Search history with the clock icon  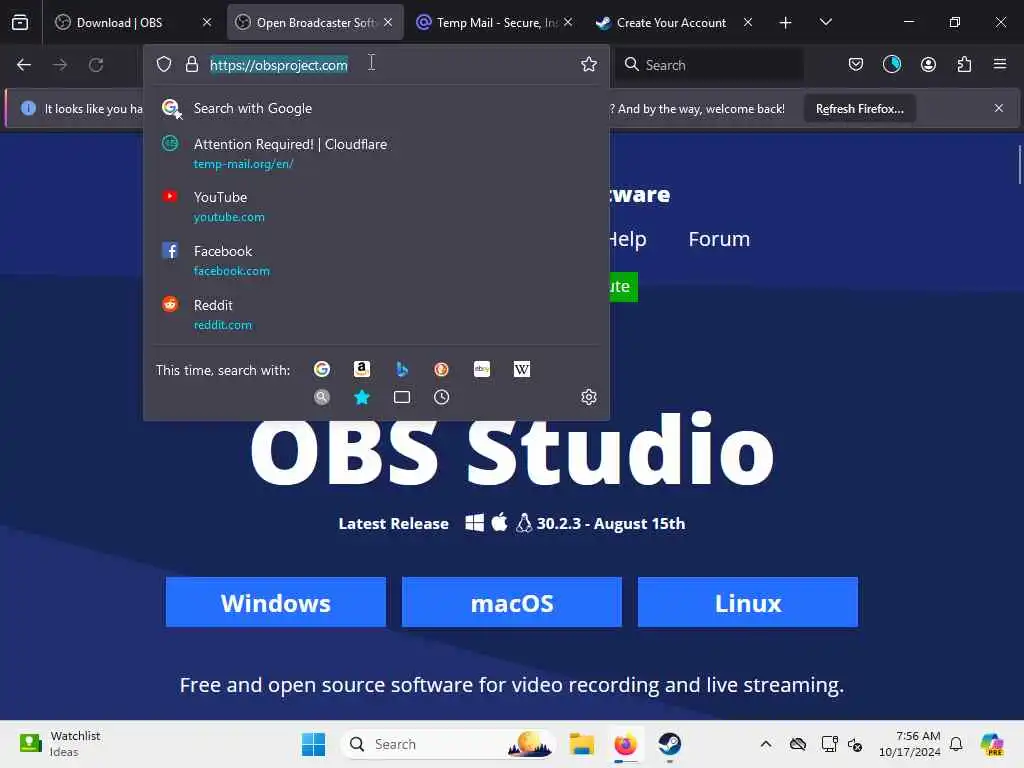pos(441,397)
